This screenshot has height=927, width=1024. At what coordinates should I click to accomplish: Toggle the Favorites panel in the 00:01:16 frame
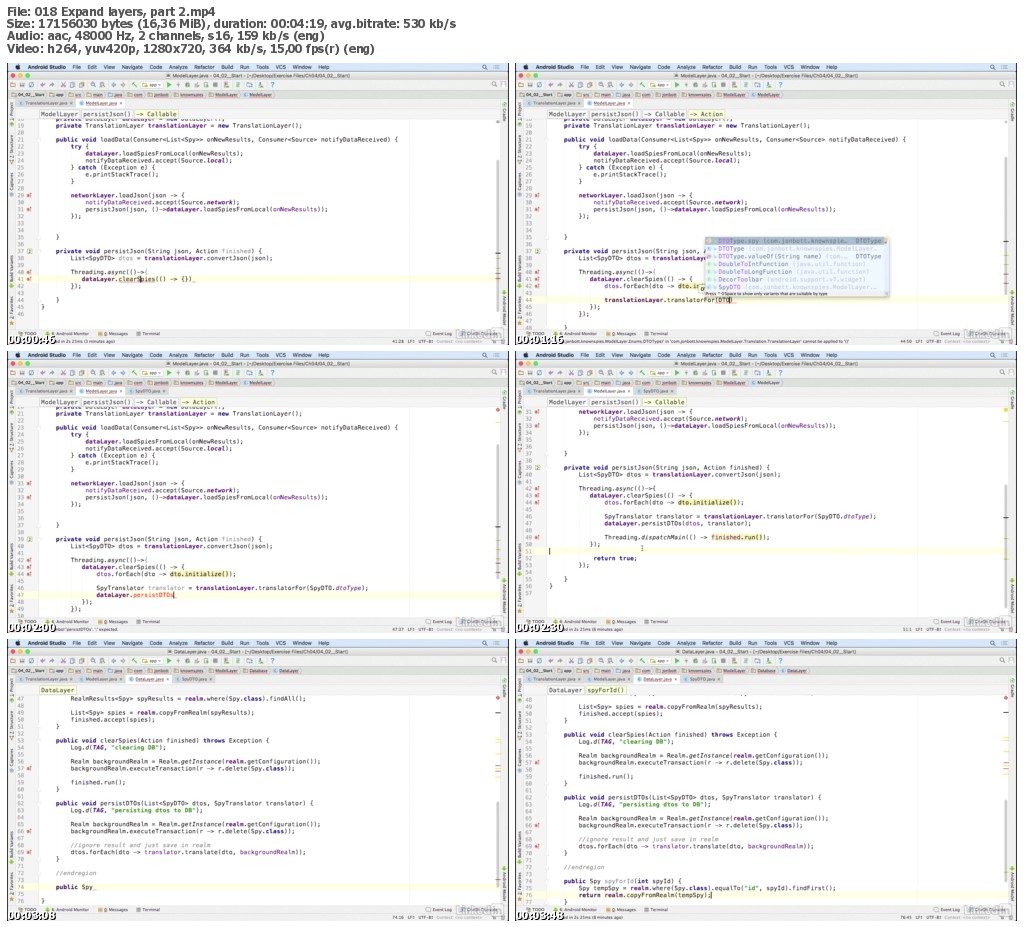520,310
